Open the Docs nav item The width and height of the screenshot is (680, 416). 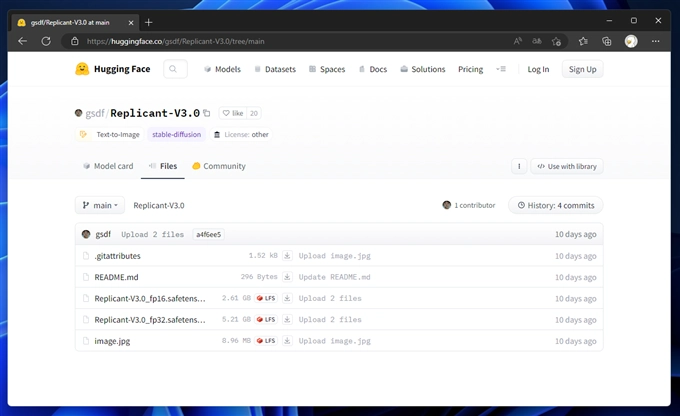[373, 69]
